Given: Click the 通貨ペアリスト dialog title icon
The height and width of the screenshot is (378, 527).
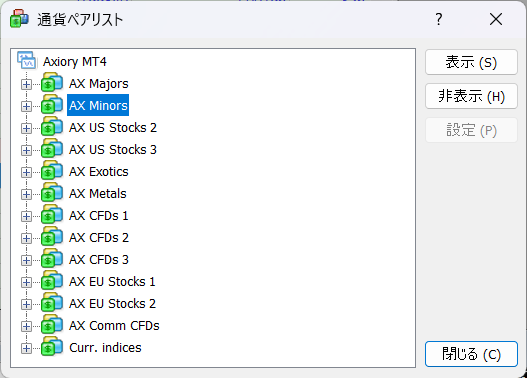Looking at the screenshot, I should [x=19, y=19].
